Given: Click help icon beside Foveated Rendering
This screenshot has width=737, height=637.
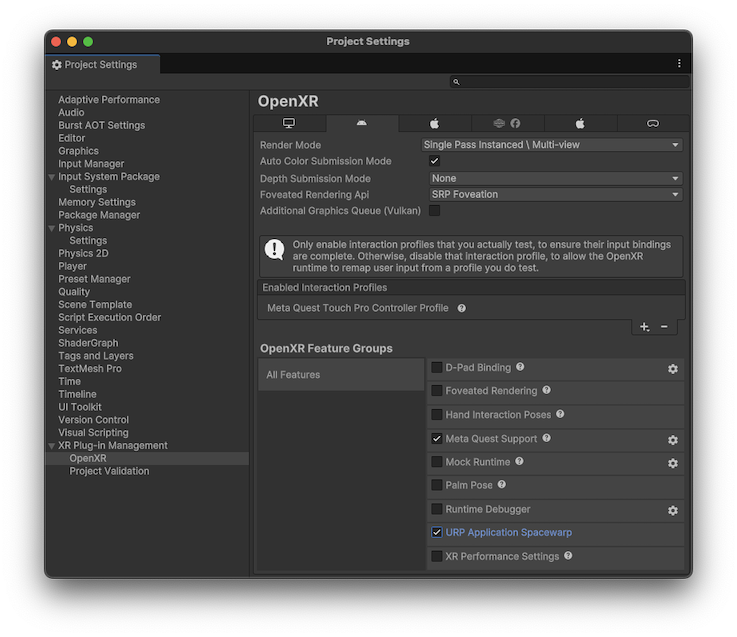Looking at the screenshot, I should (x=546, y=391).
